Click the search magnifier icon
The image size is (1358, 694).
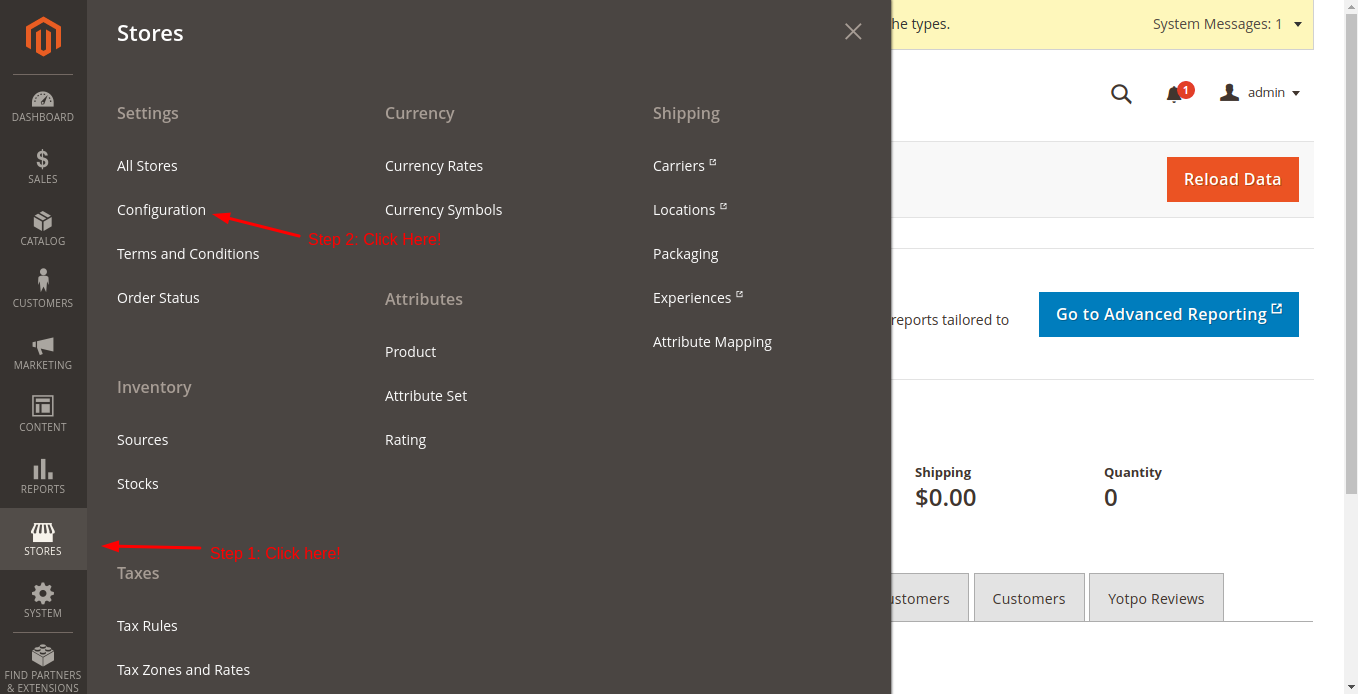coord(1121,94)
